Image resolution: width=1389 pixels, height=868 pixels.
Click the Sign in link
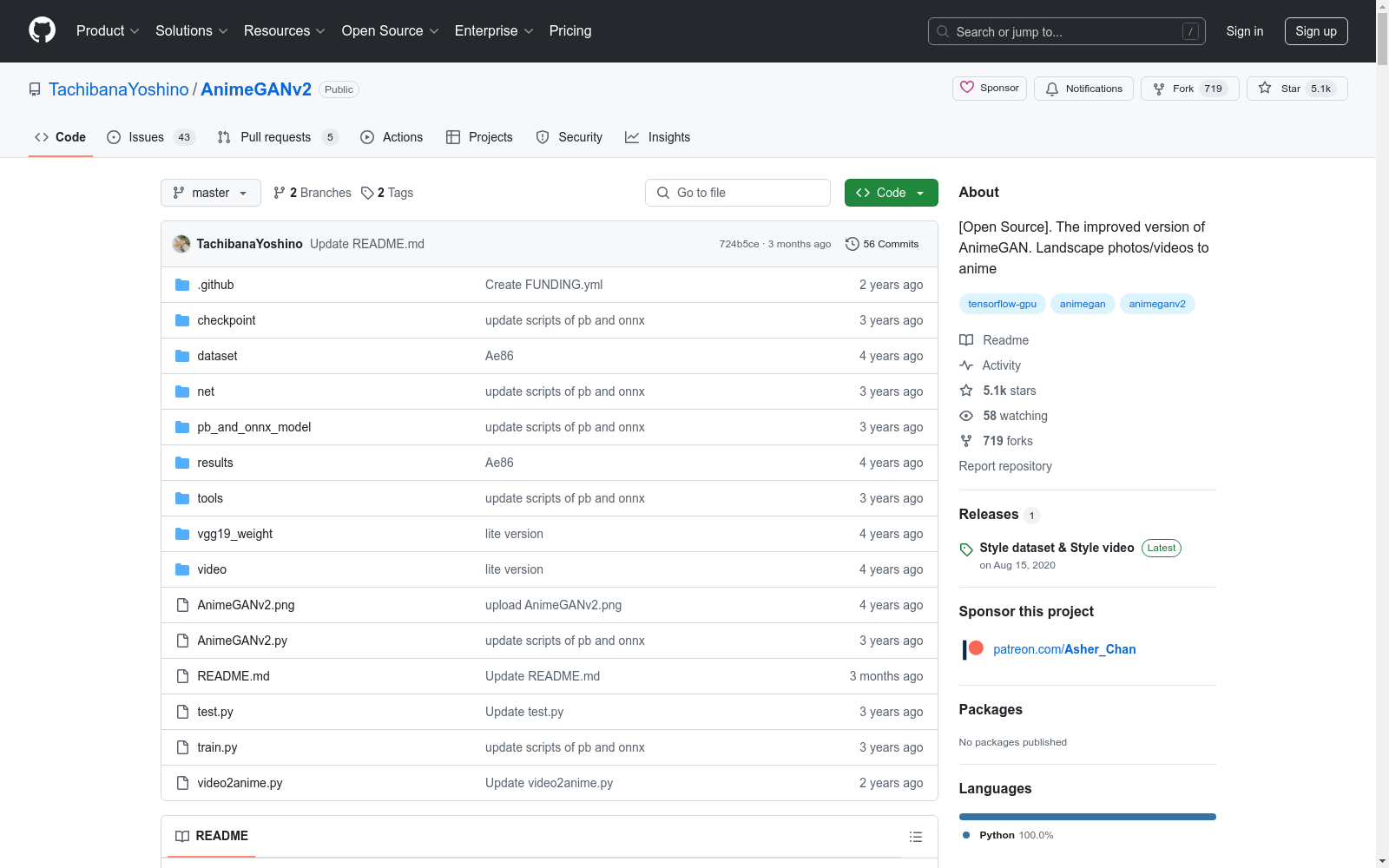click(1245, 31)
